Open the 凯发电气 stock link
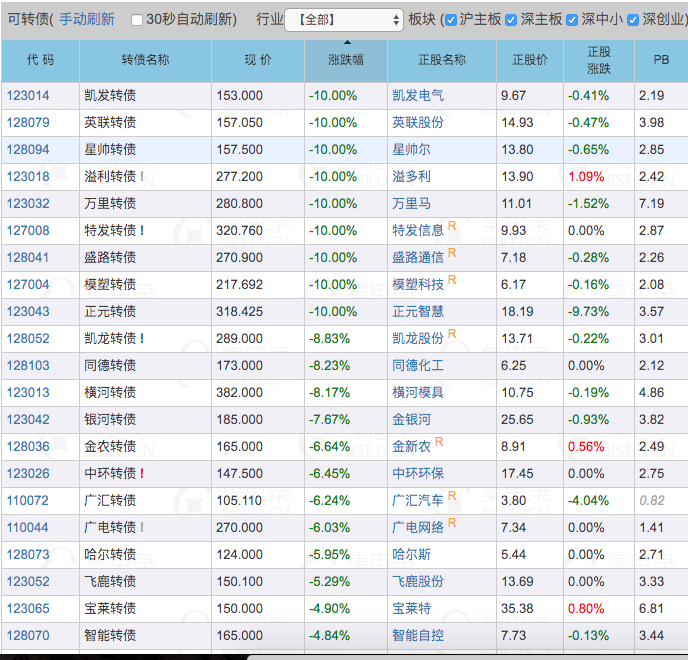The width and height of the screenshot is (688, 660). point(418,95)
